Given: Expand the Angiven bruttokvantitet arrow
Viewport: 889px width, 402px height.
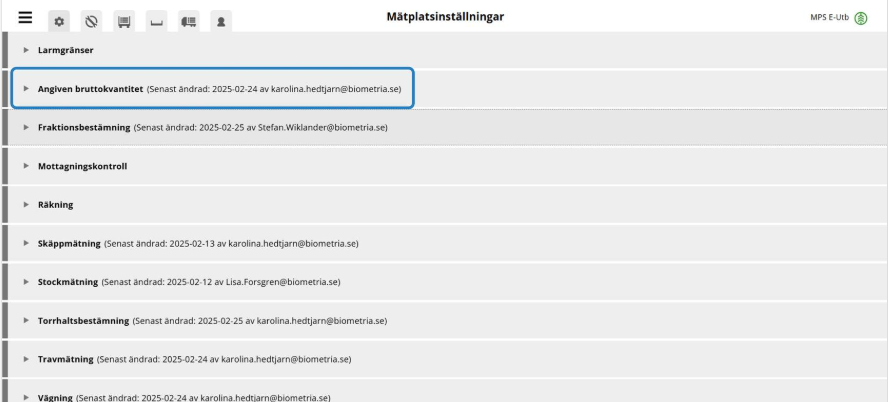Looking at the screenshot, I should (26, 89).
